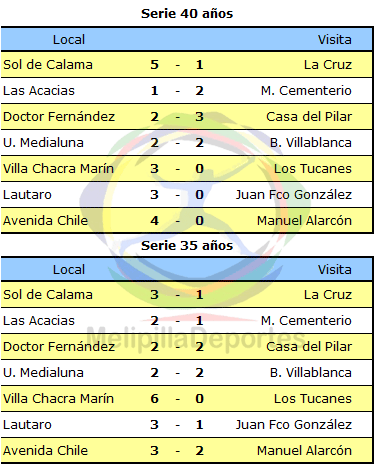Click Doctor Fernández in Serie 35 table
The height and width of the screenshot is (464, 374).
point(59,347)
